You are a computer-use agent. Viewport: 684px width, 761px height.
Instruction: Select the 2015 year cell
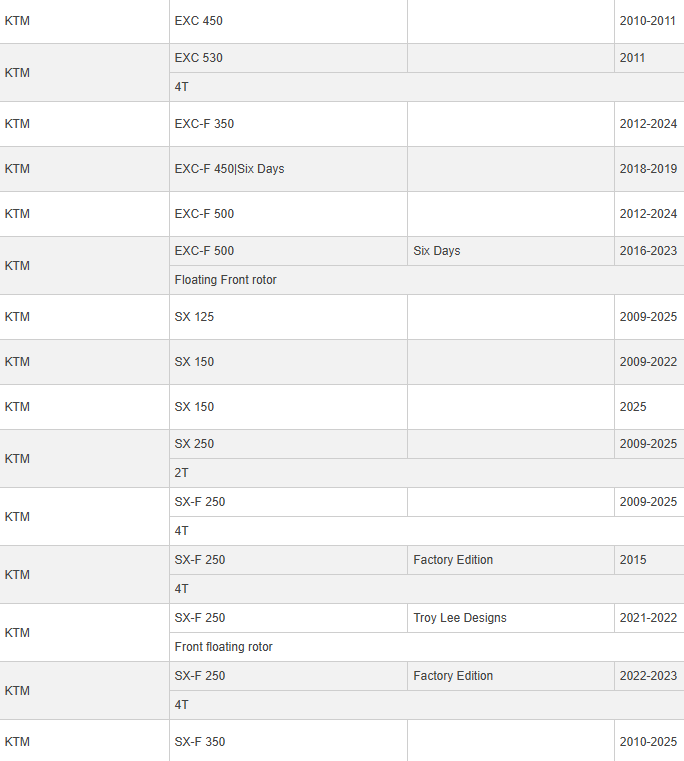tap(634, 560)
